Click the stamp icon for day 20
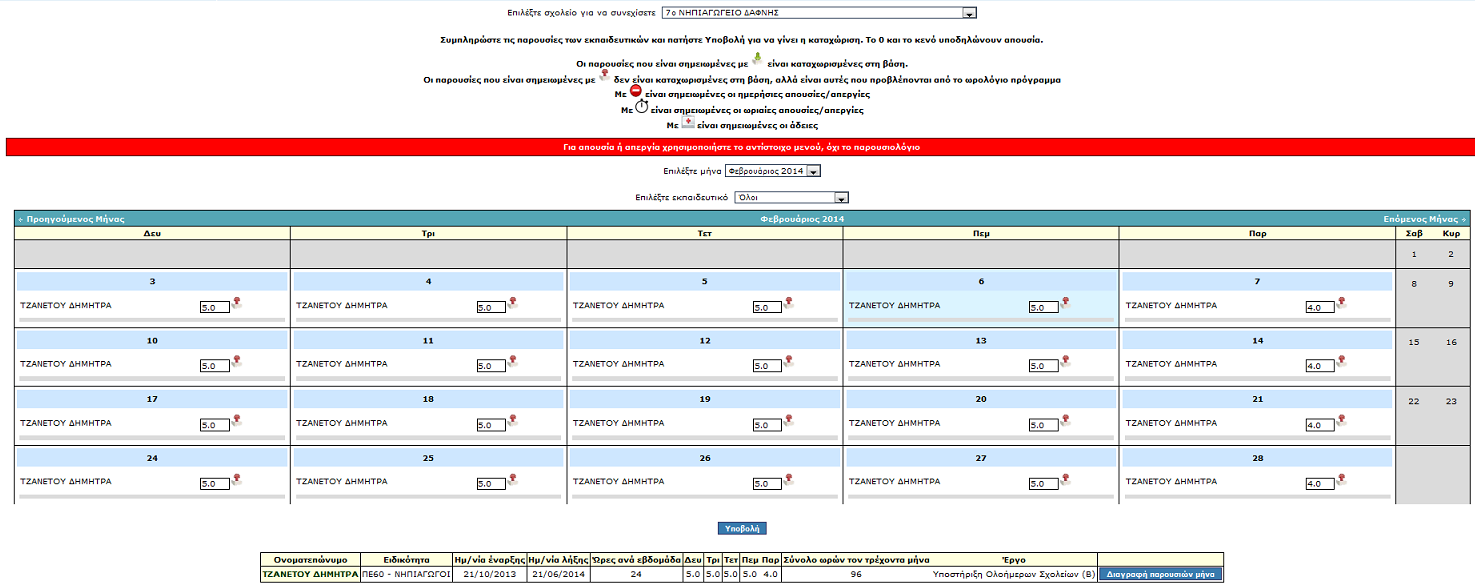Image resolution: width=1476 pixels, height=588 pixels. coord(1066,421)
